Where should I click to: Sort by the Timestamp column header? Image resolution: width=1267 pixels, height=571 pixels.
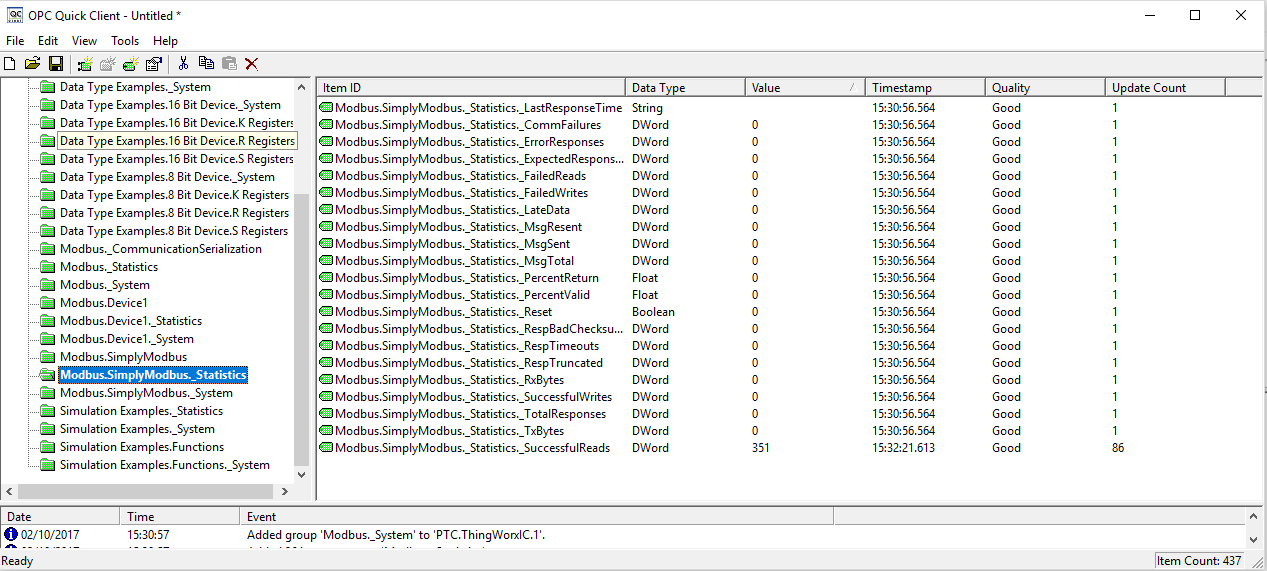(x=925, y=88)
